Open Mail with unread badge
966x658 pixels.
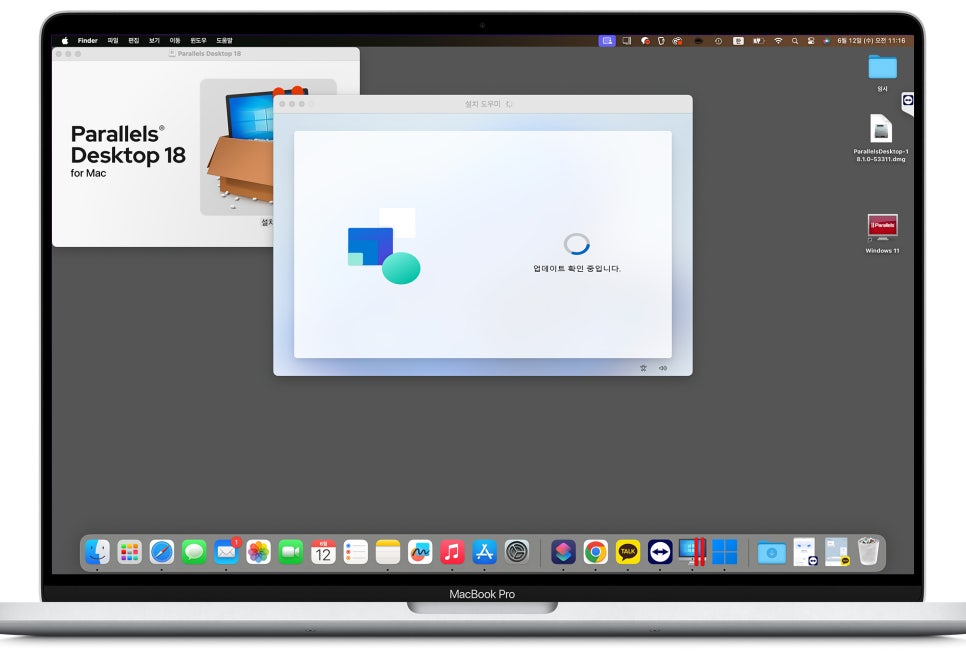pos(227,552)
